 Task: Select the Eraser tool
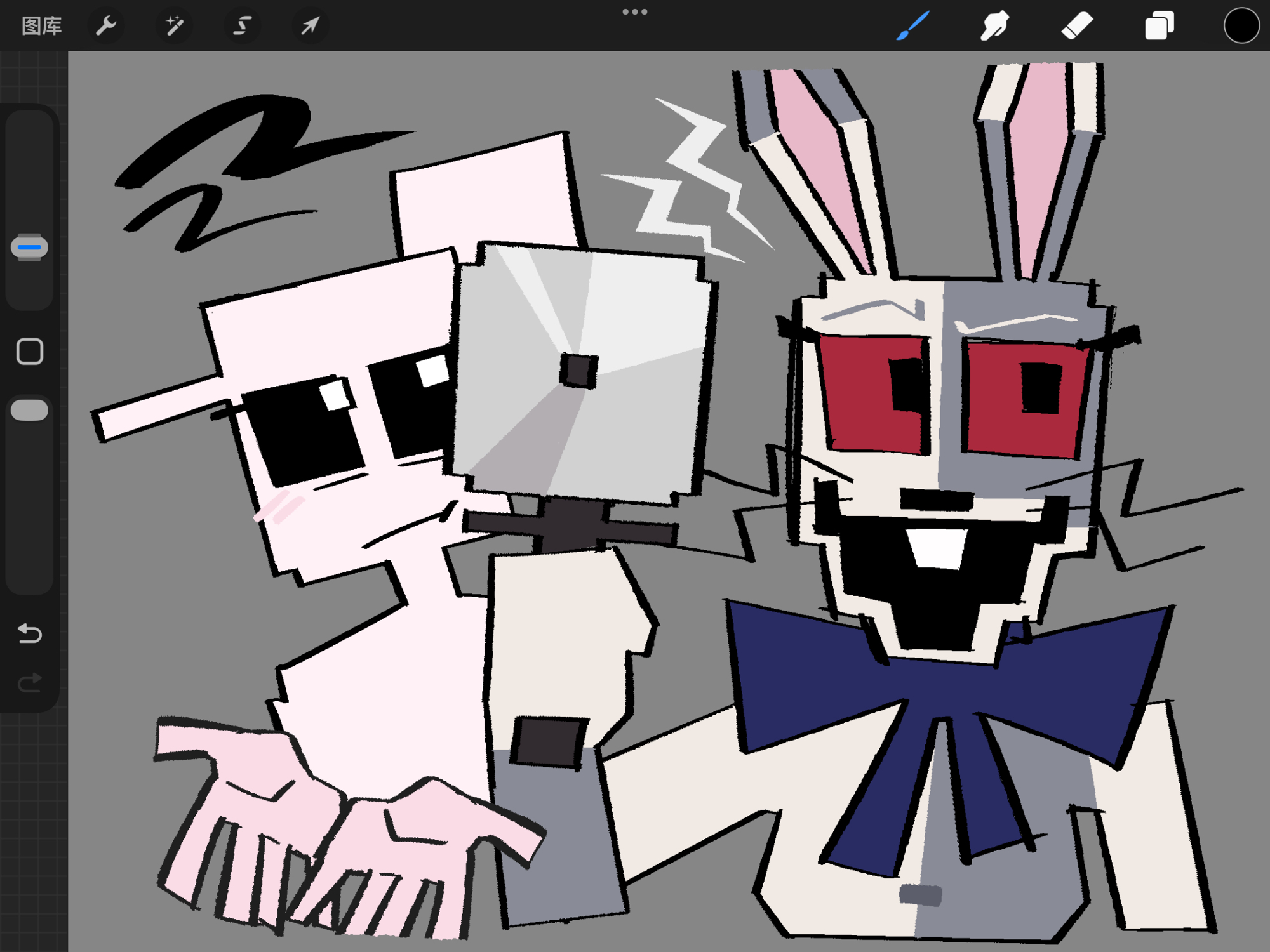click(x=1077, y=26)
